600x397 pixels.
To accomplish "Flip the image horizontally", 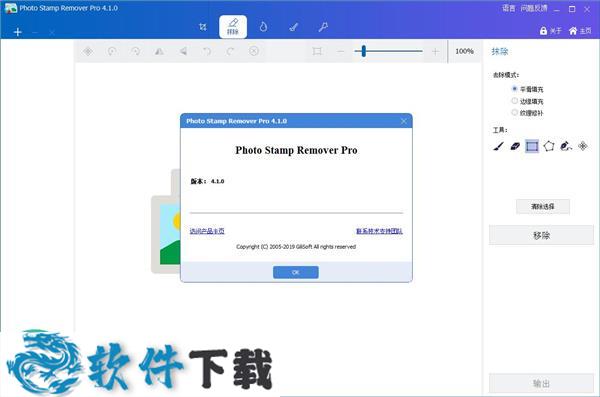I will tap(159, 51).
